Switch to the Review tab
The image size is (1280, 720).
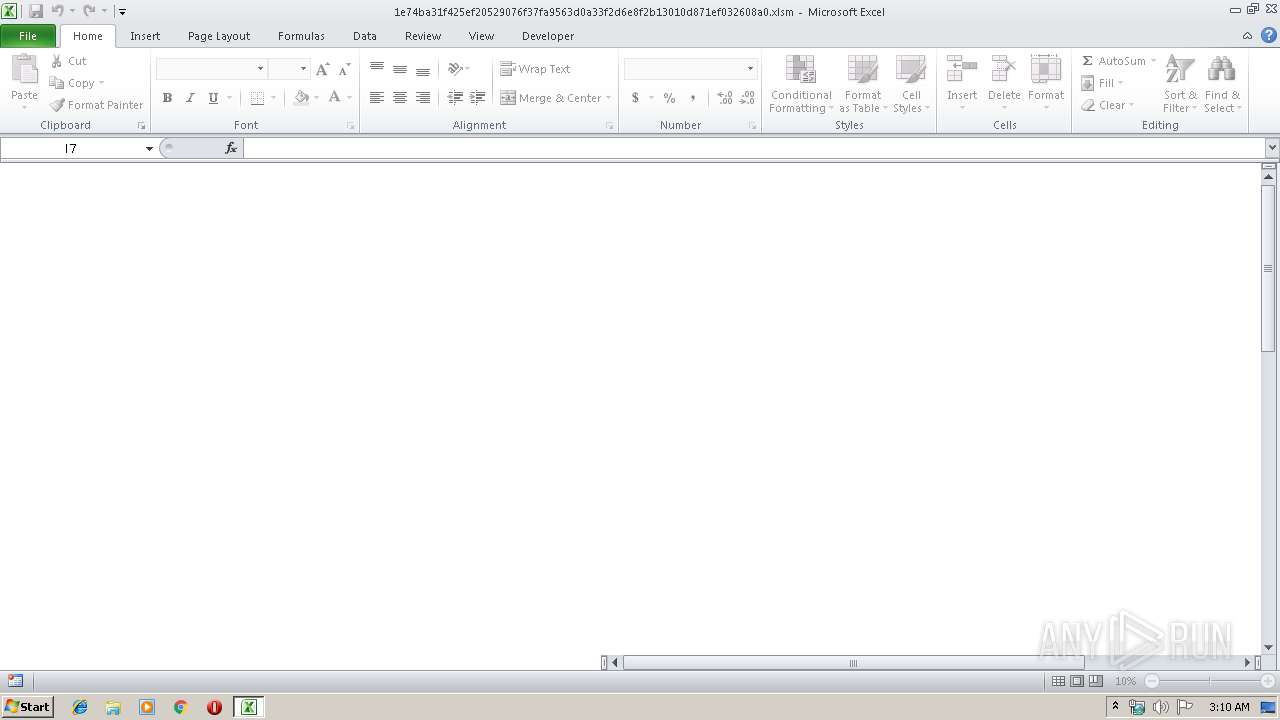(x=423, y=36)
